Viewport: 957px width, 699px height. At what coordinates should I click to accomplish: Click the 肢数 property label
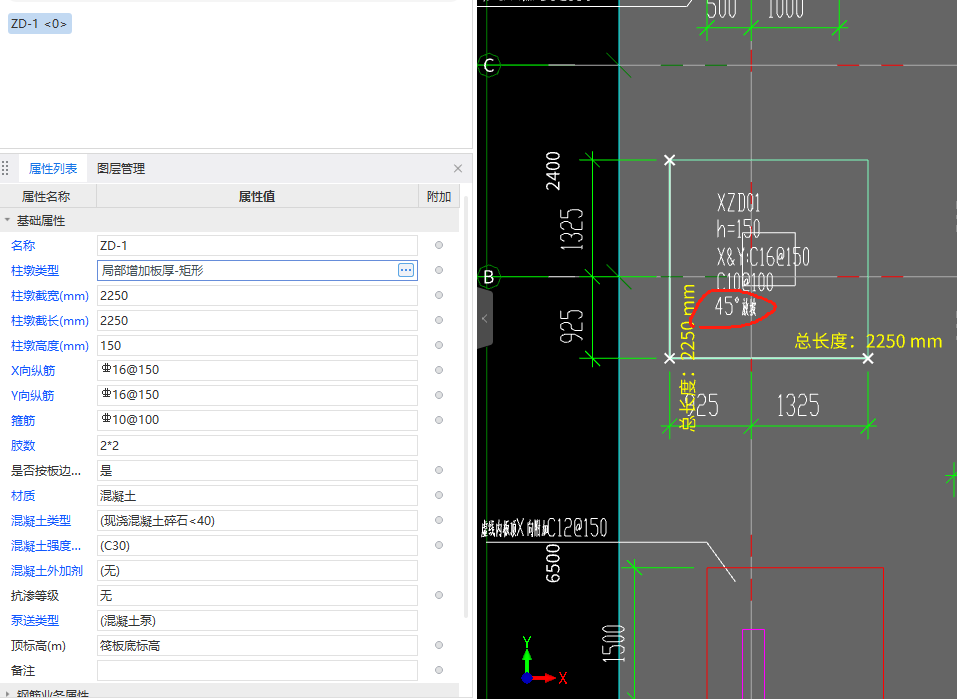pyautogui.click(x=23, y=446)
